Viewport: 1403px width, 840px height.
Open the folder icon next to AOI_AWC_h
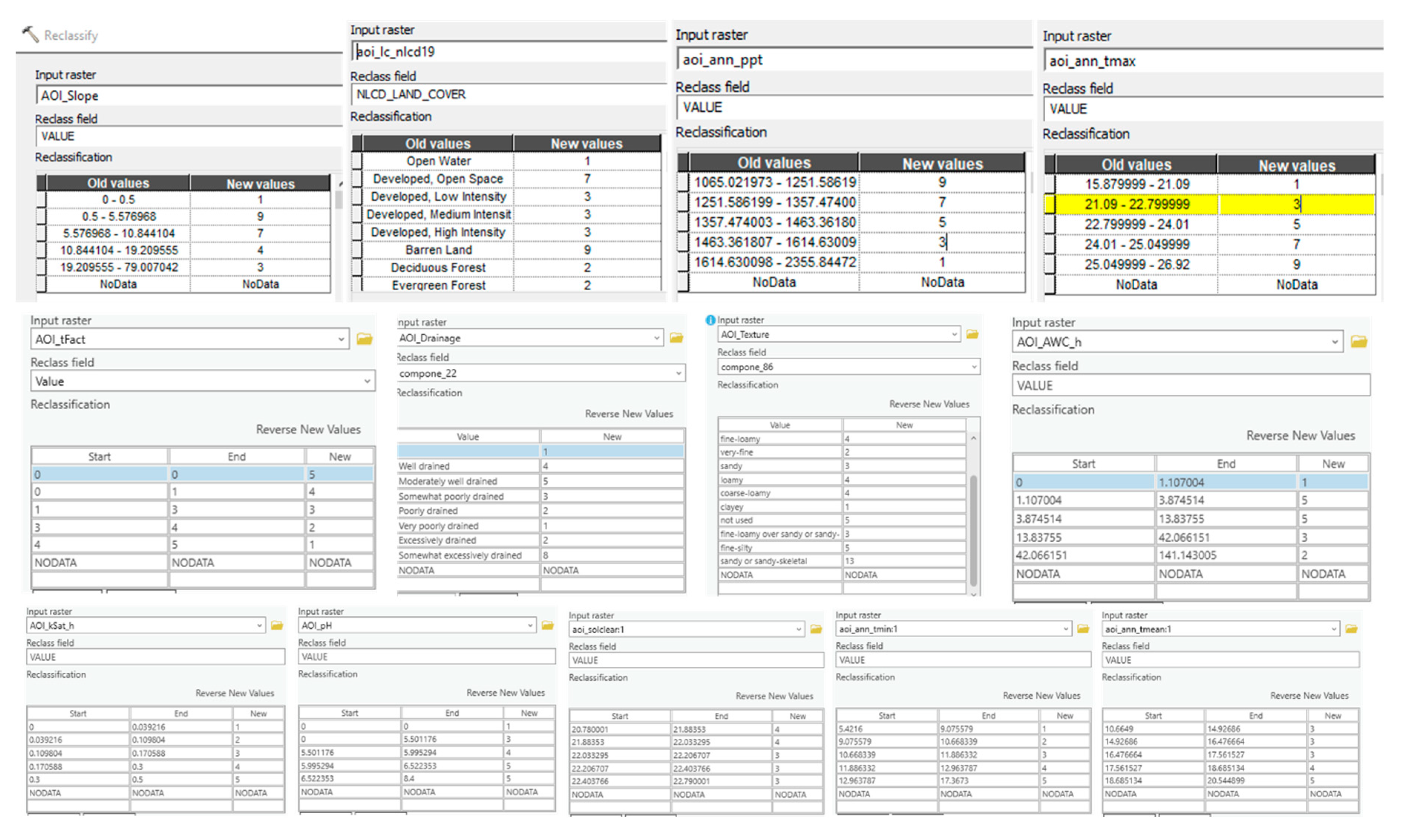[1359, 342]
